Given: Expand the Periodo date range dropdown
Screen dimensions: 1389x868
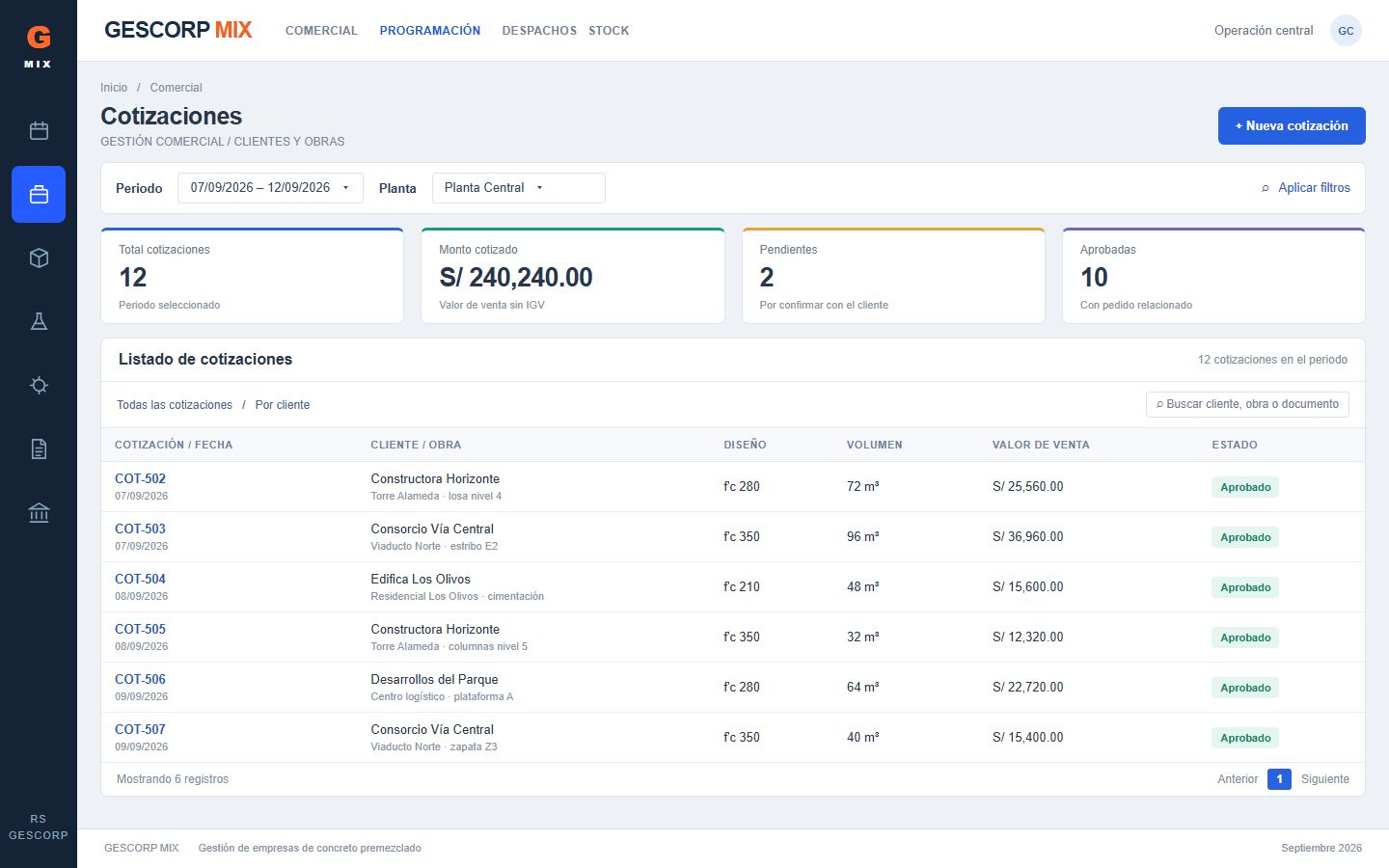Looking at the screenshot, I should coord(270,188).
